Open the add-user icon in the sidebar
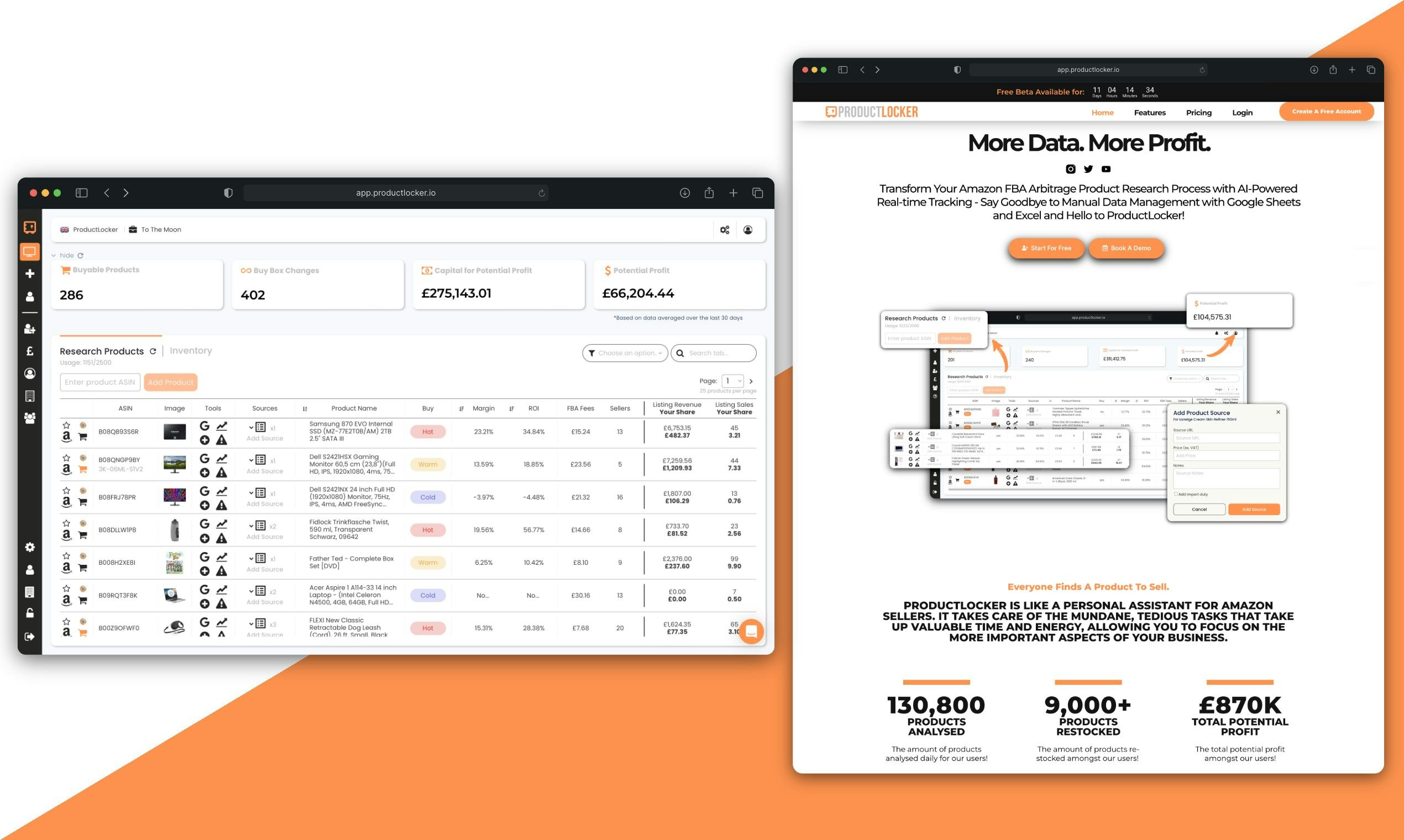Screen dimensions: 1404x840 [30, 329]
